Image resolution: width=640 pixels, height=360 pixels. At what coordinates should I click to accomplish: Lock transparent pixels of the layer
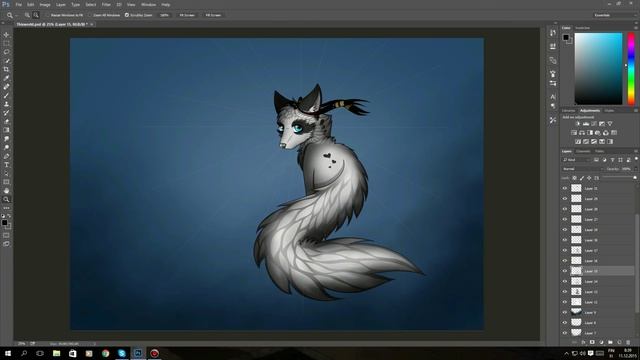pos(575,178)
